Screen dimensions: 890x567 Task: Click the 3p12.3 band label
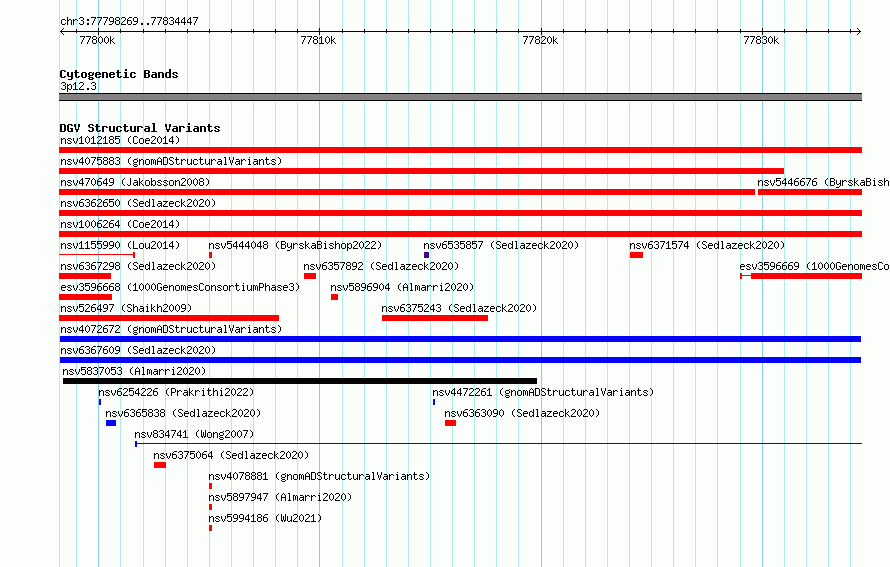(x=78, y=86)
